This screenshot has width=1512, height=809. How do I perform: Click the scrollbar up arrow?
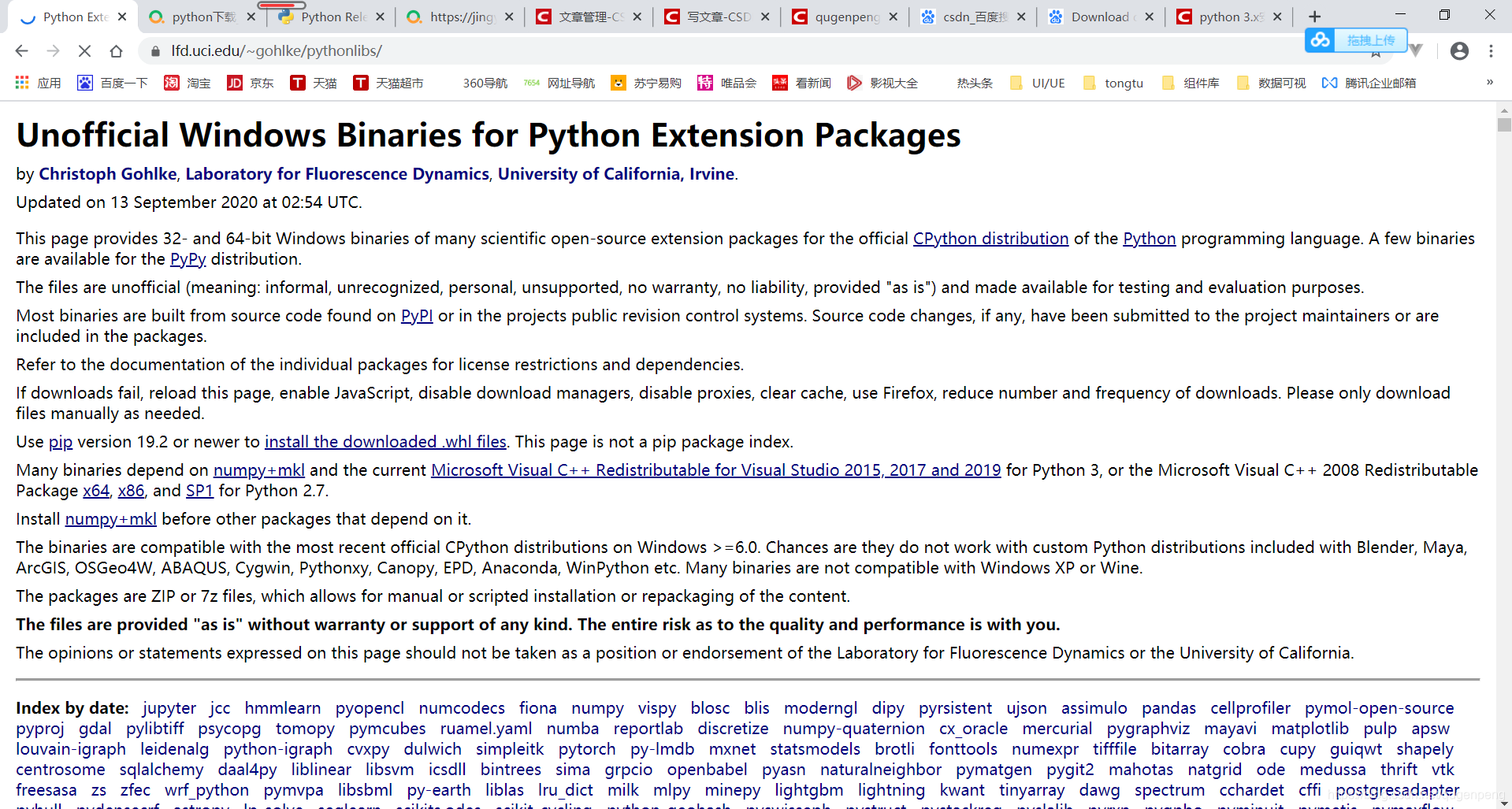pos(1504,109)
